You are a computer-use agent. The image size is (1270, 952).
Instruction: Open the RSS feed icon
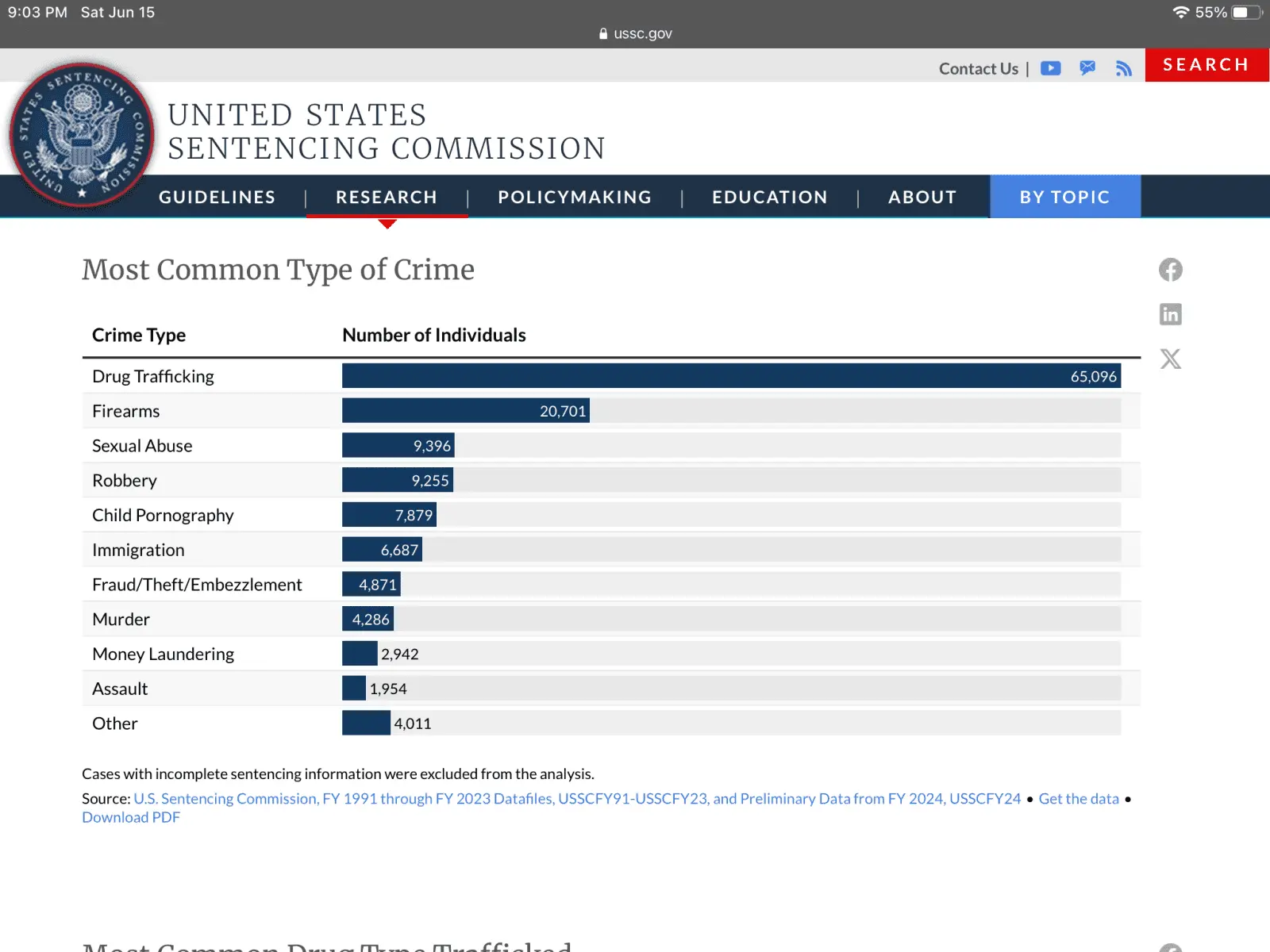coord(1123,69)
